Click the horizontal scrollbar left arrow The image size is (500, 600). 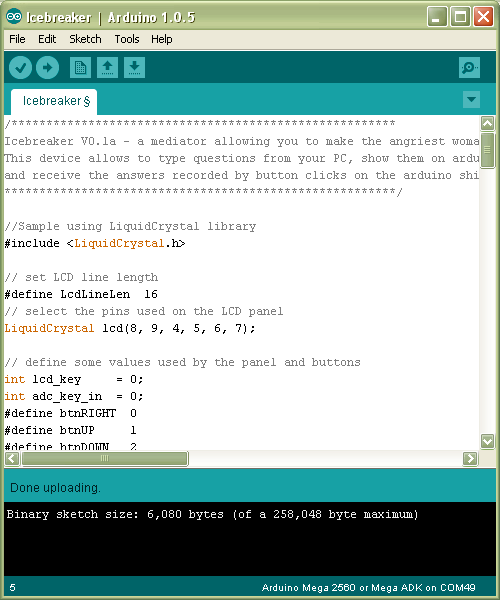pos(12,458)
